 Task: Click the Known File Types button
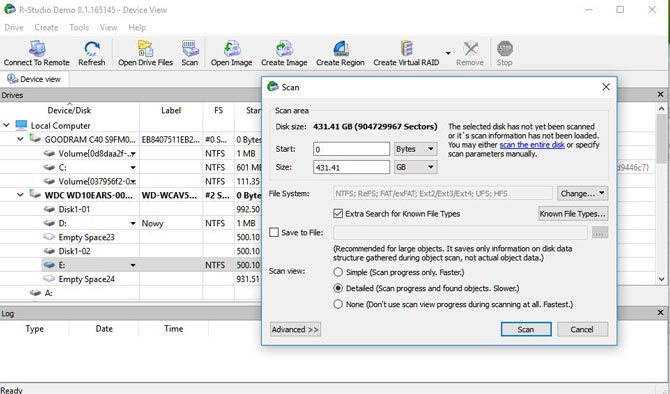[573, 214]
